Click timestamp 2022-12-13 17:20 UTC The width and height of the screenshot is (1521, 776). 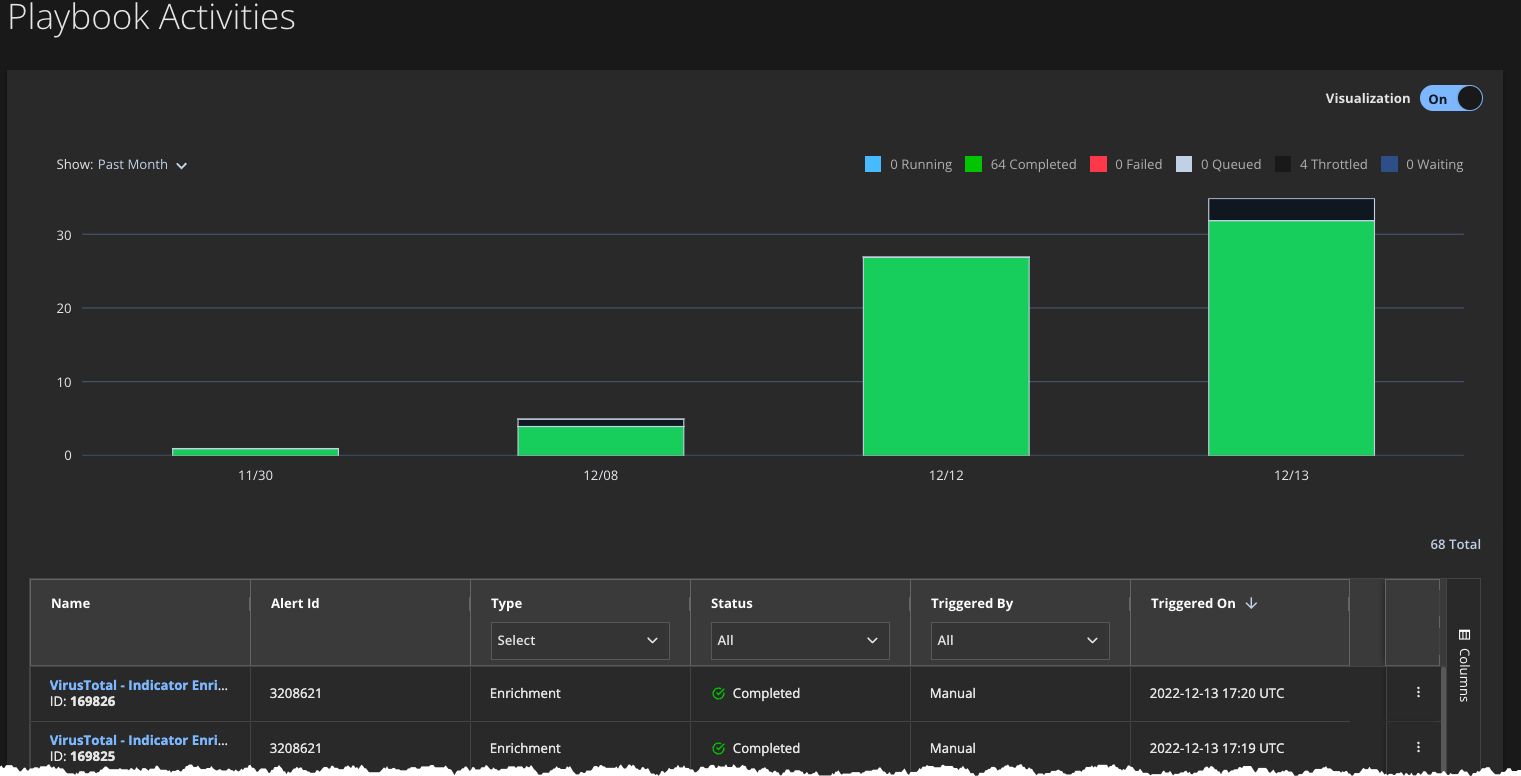pyautogui.click(x=1217, y=693)
